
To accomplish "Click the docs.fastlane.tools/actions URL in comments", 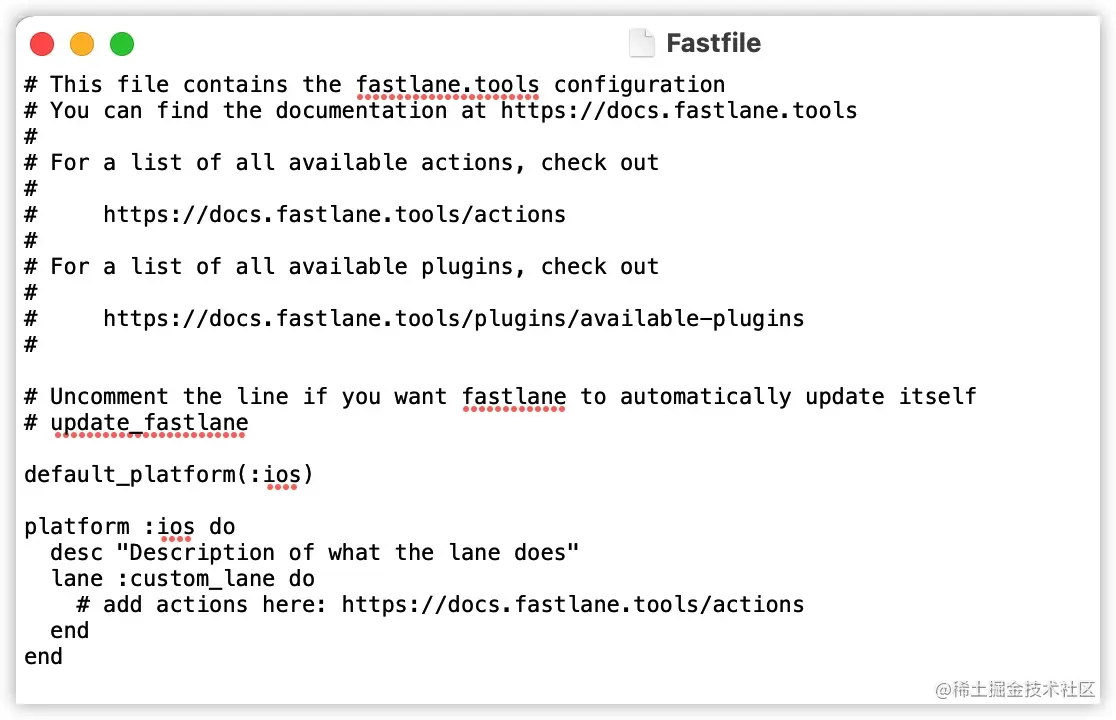I will coord(335,214).
